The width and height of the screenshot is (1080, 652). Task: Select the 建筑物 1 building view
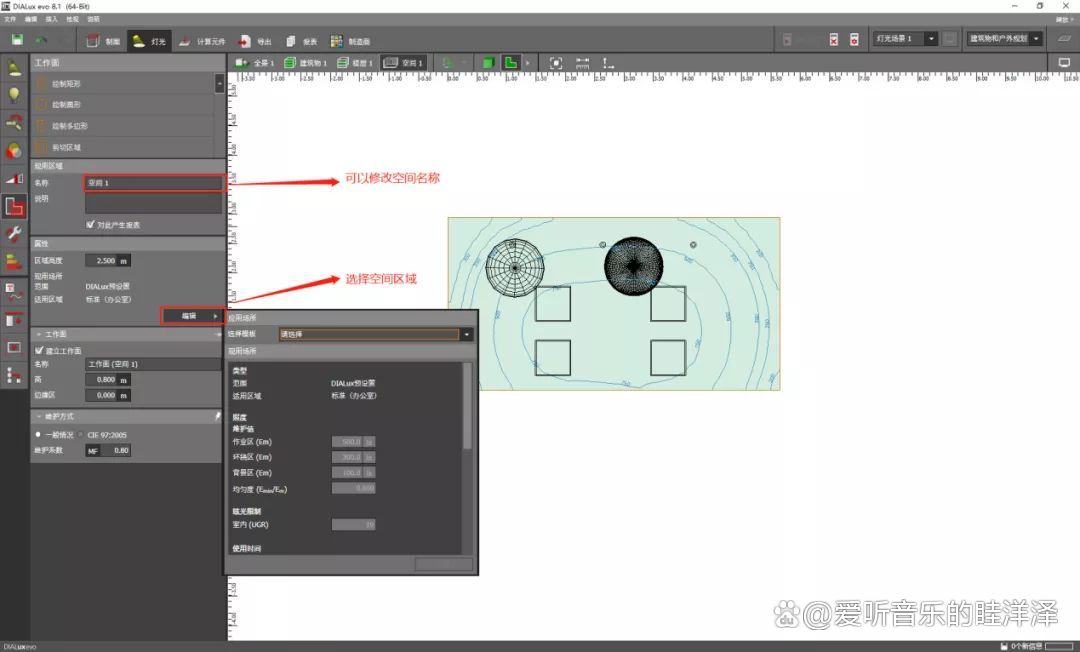point(305,63)
